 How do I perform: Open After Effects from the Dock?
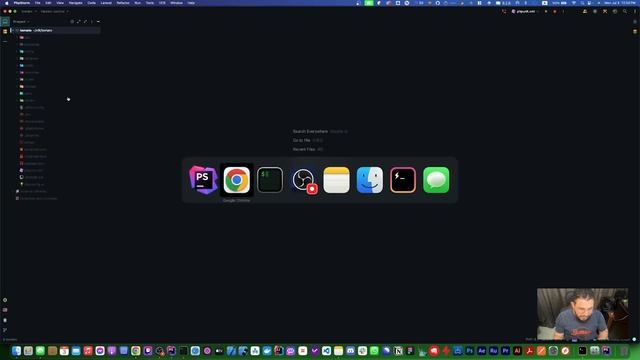(482, 351)
